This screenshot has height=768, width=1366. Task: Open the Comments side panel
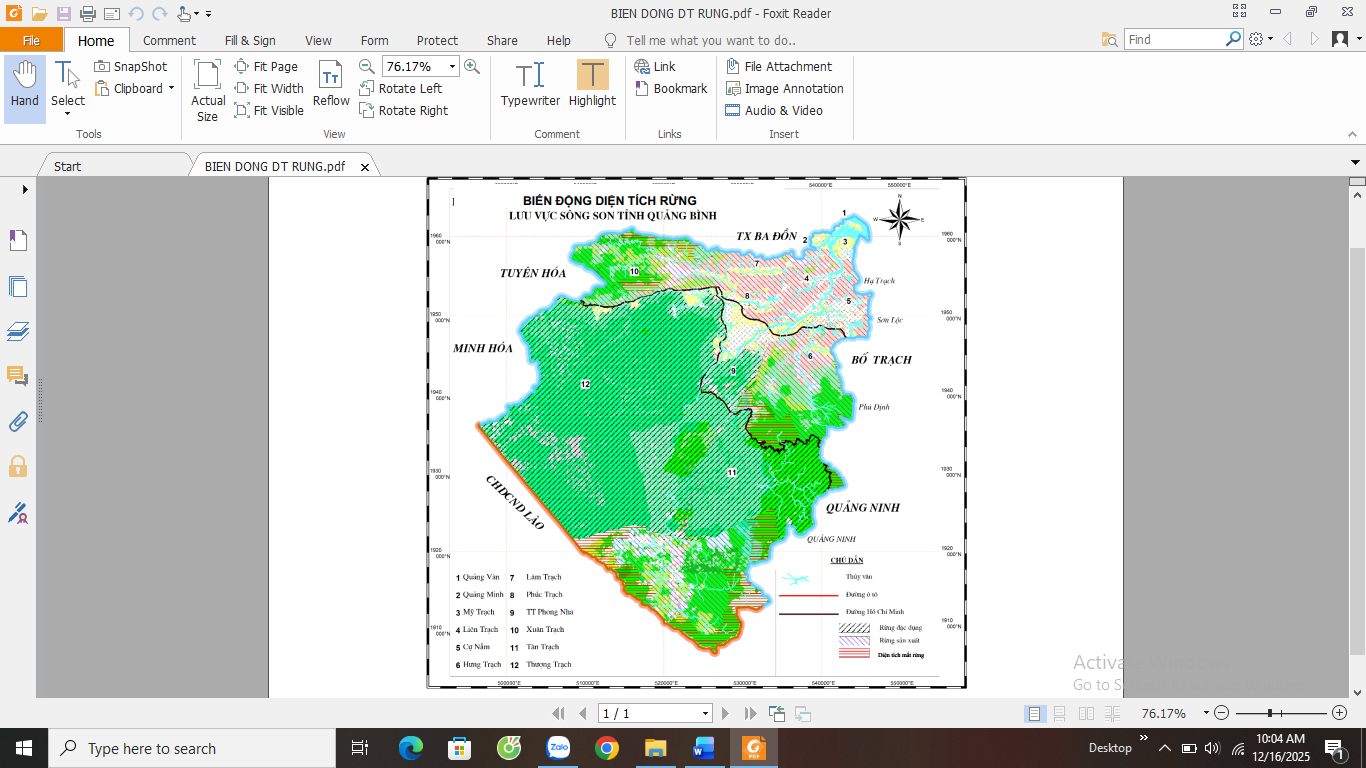point(18,376)
